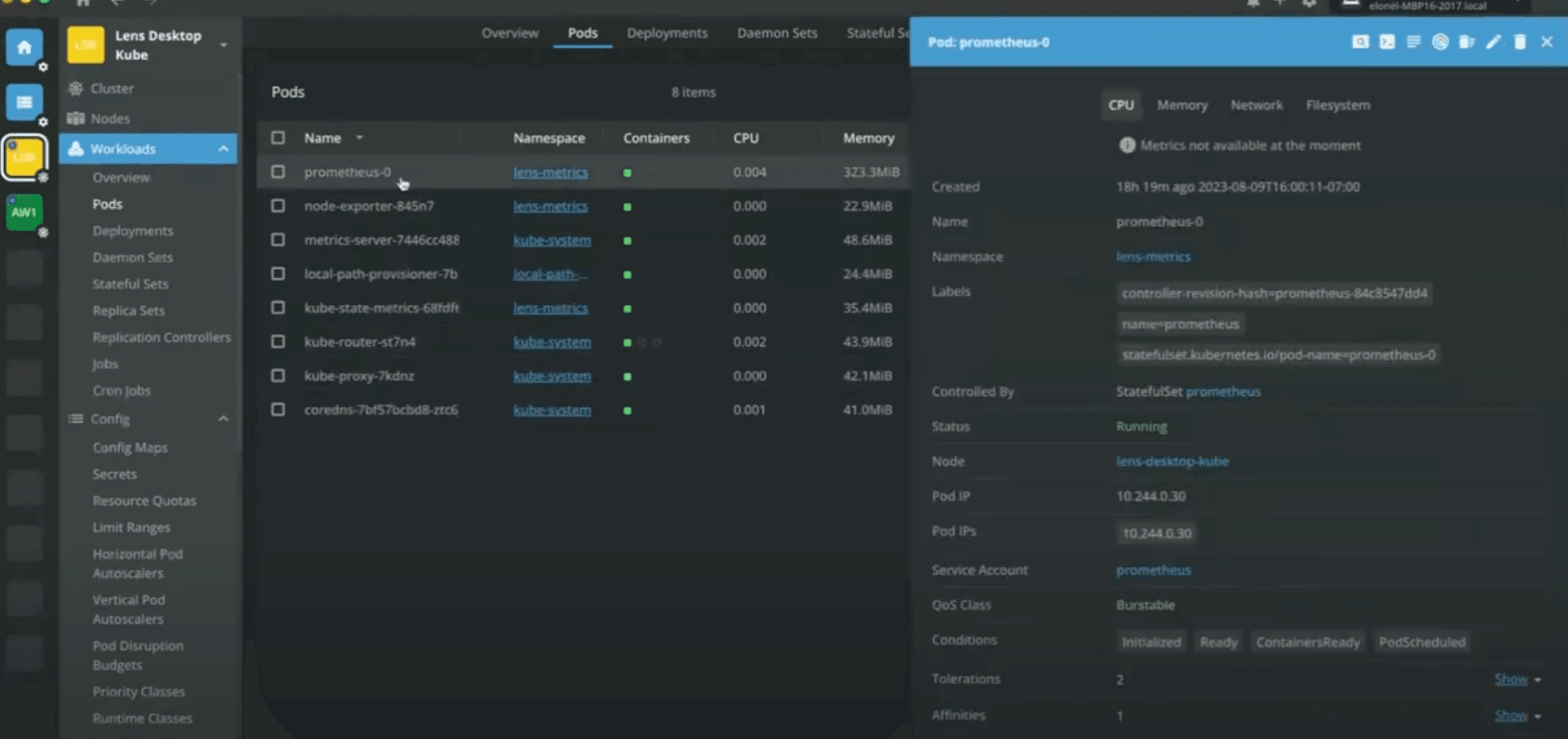Follow the lens-desktop-kube node link
Viewport: 1568px width, 739px height.
coord(1172,461)
